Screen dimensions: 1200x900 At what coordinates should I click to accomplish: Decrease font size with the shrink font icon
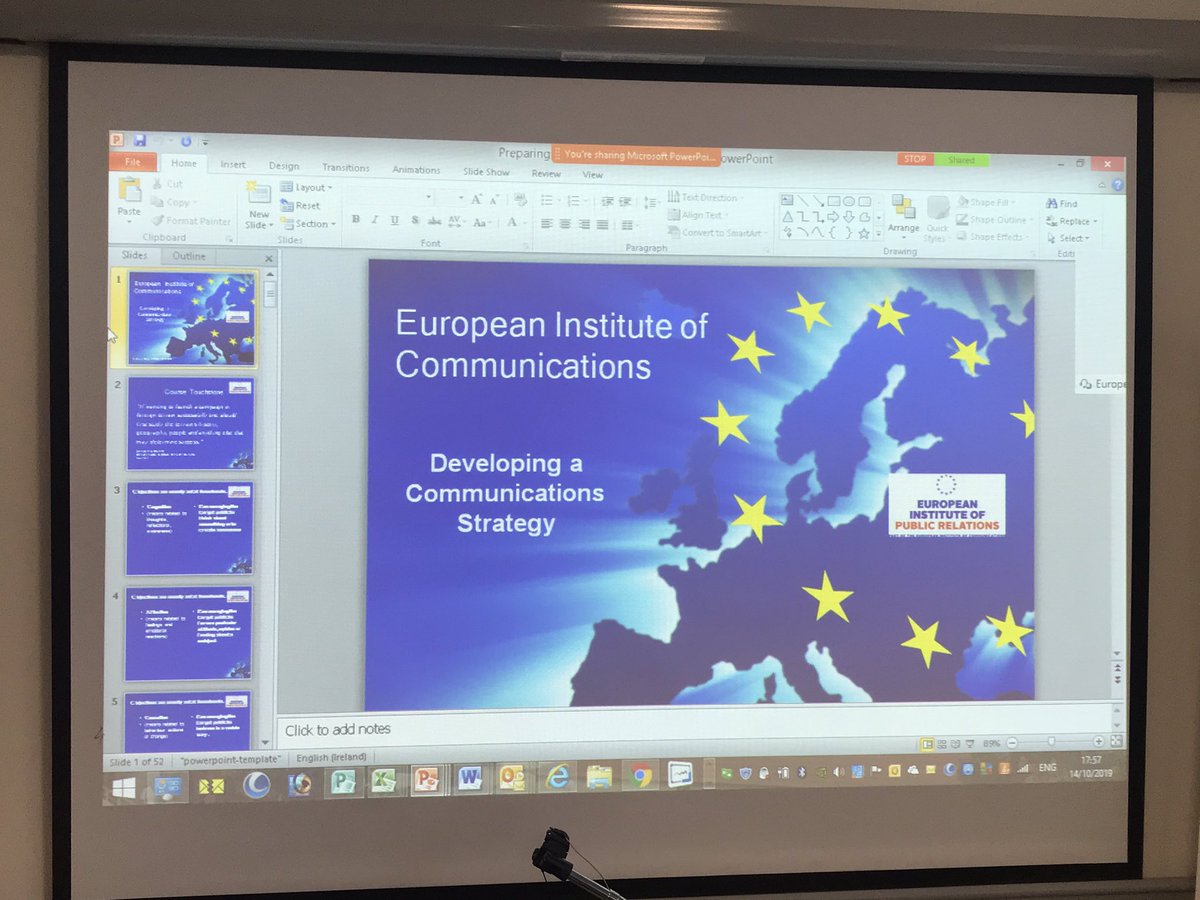[496, 200]
